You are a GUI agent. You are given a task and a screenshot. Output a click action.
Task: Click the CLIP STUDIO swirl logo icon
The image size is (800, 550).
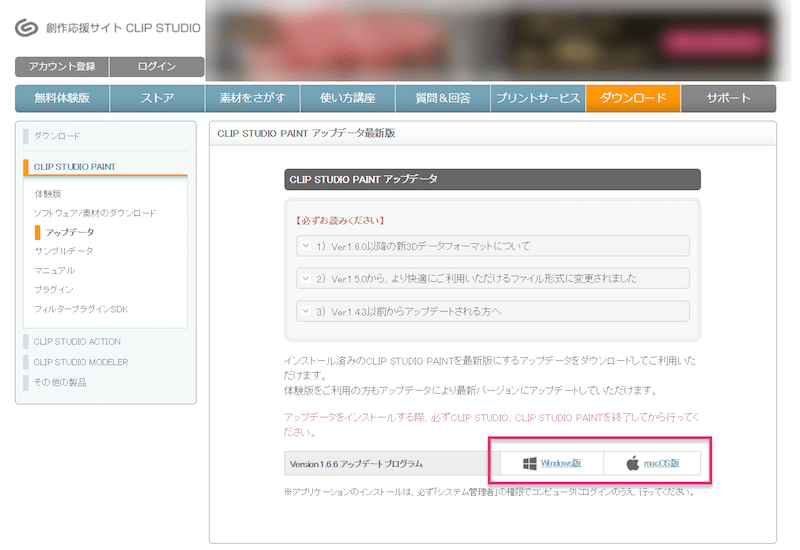coord(26,28)
